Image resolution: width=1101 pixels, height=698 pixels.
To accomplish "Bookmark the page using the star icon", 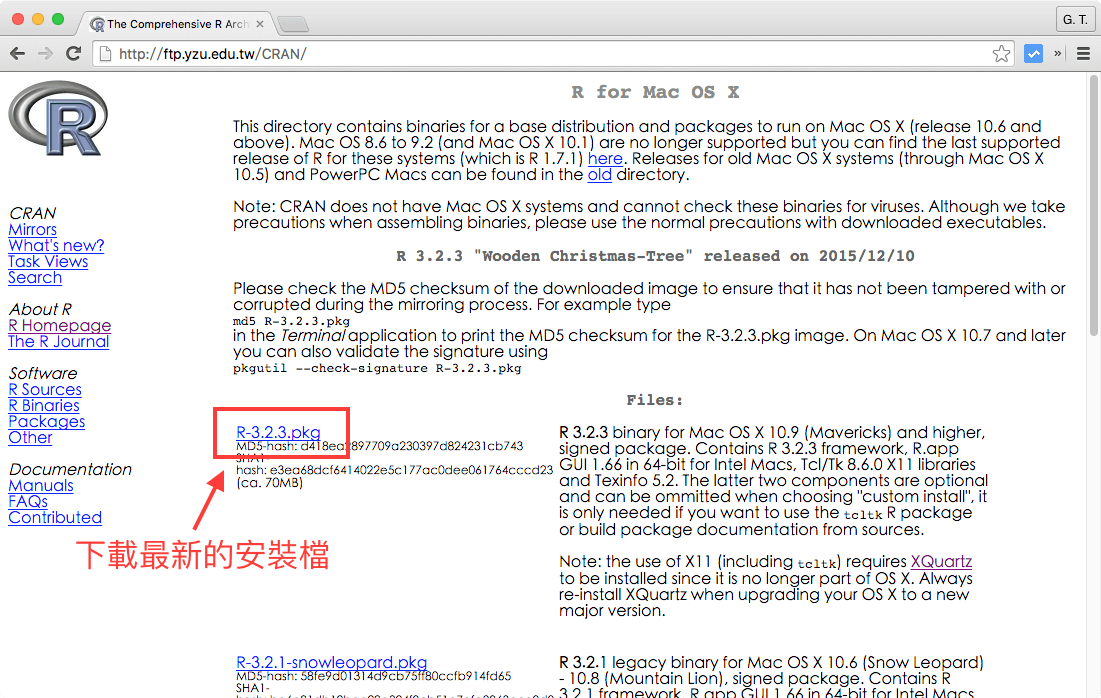I will coord(1001,55).
